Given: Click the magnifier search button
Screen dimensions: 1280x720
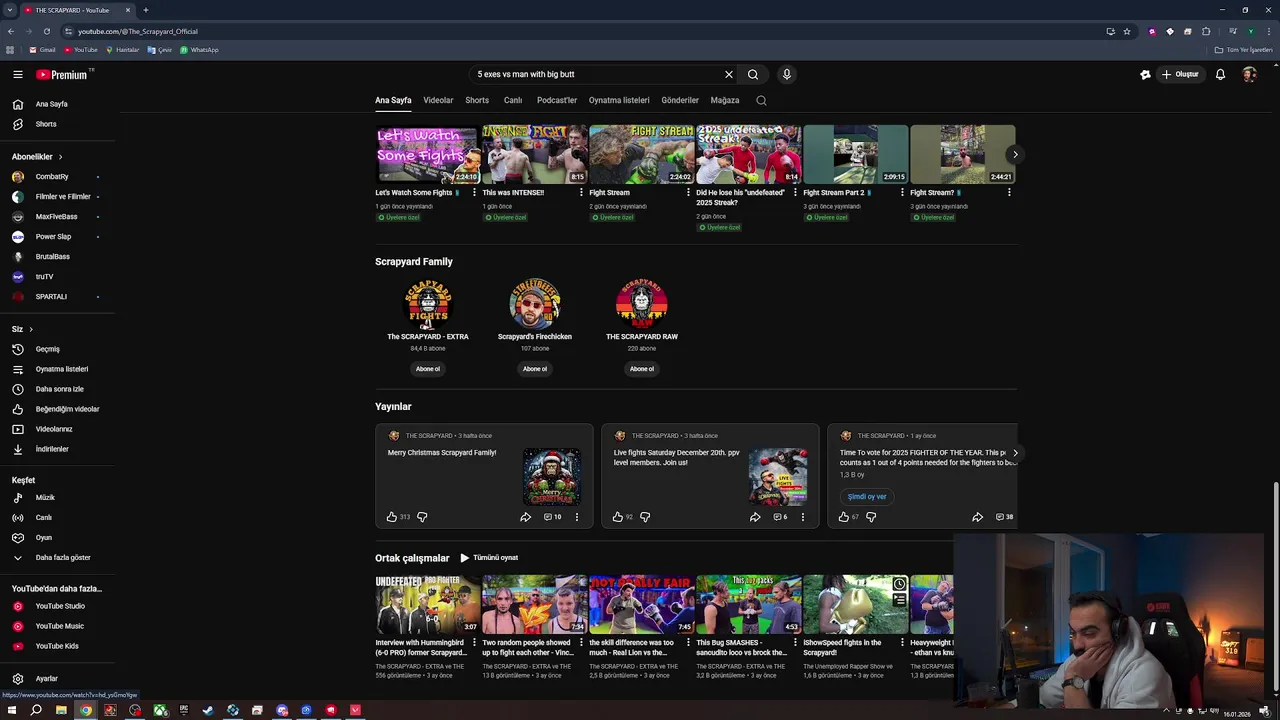Looking at the screenshot, I should click(753, 74).
